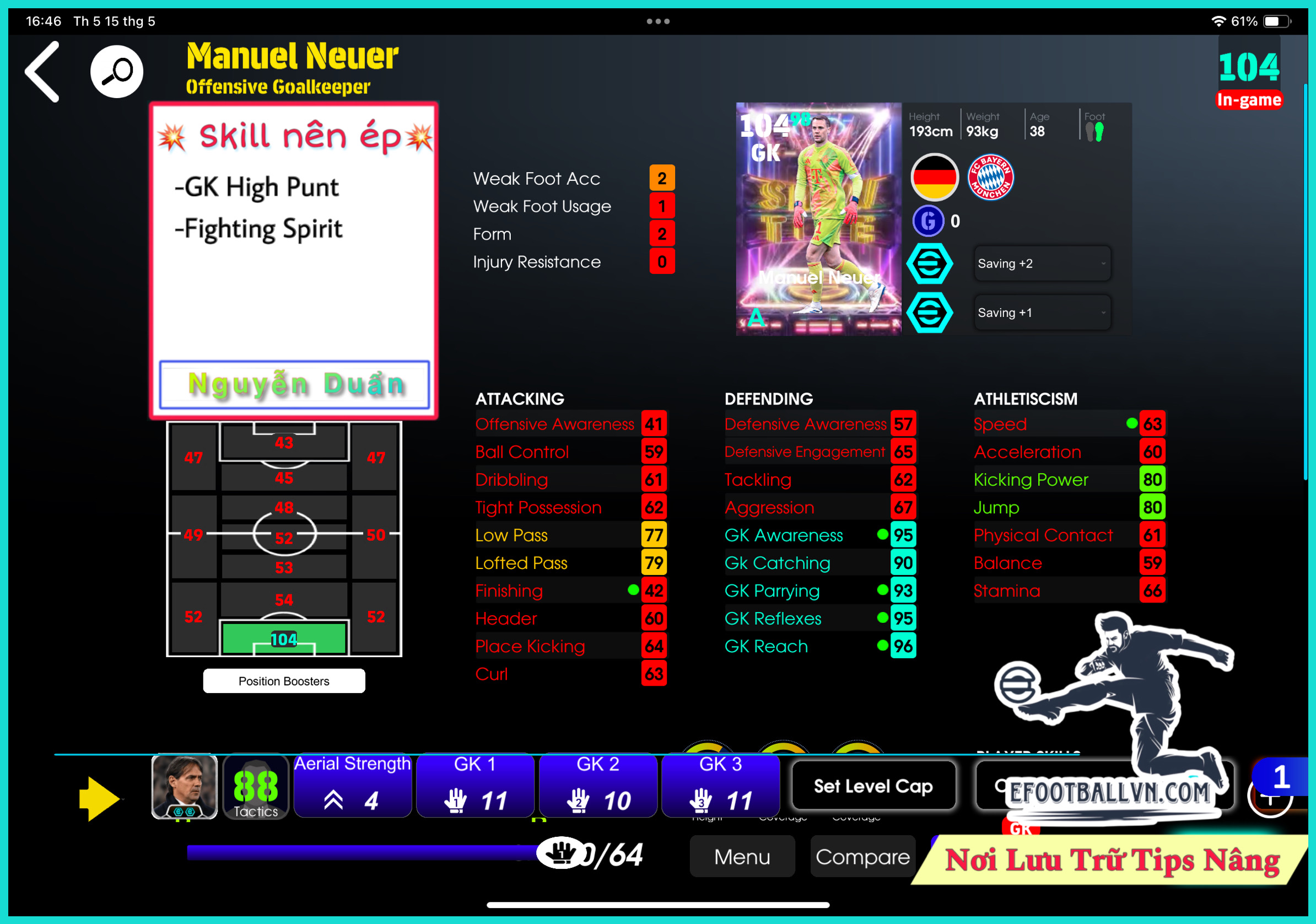Tap the FC Bayern München club badge

click(x=990, y=177)
